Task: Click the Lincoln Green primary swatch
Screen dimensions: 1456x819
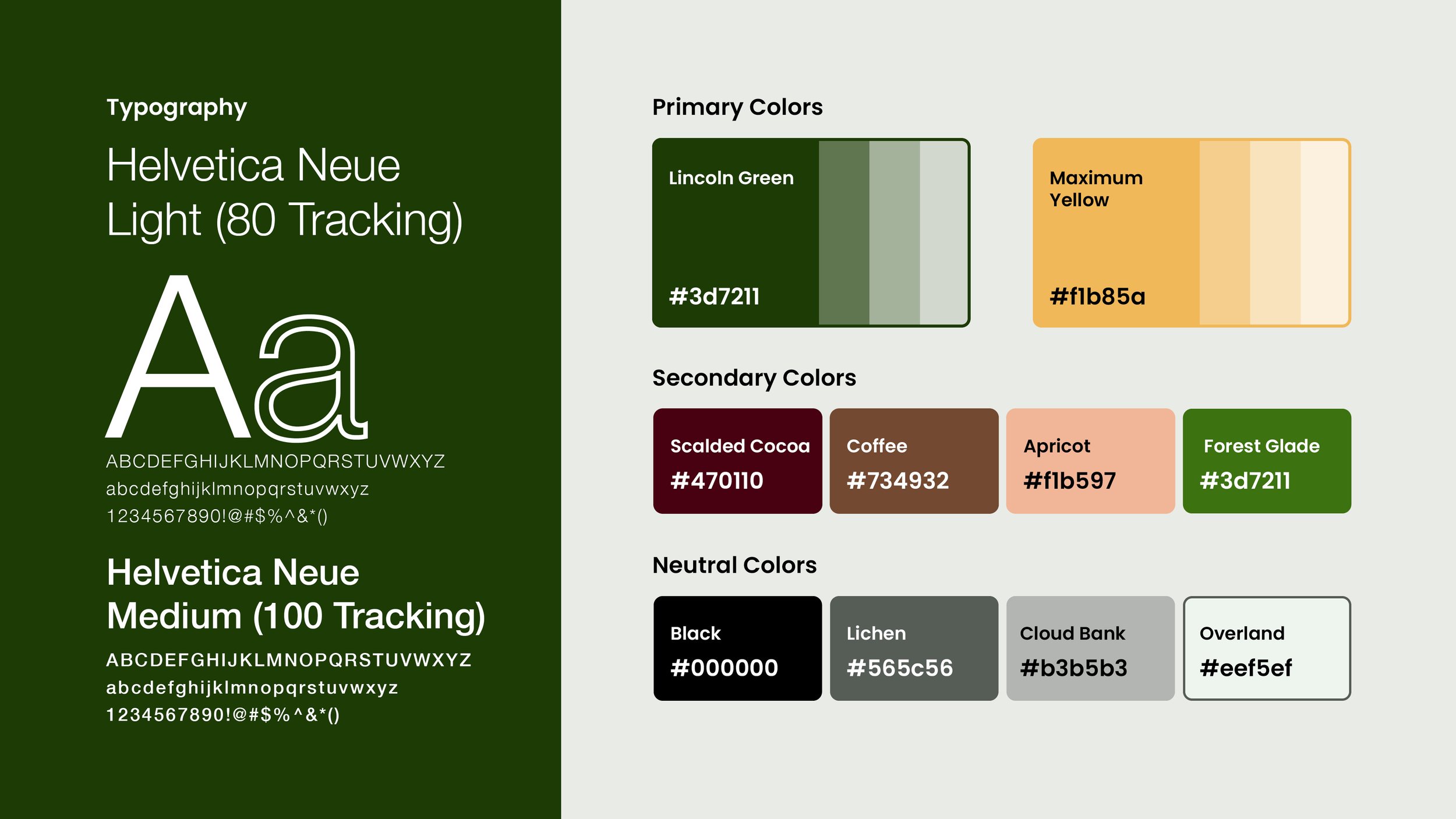Action: coord(735,233)
